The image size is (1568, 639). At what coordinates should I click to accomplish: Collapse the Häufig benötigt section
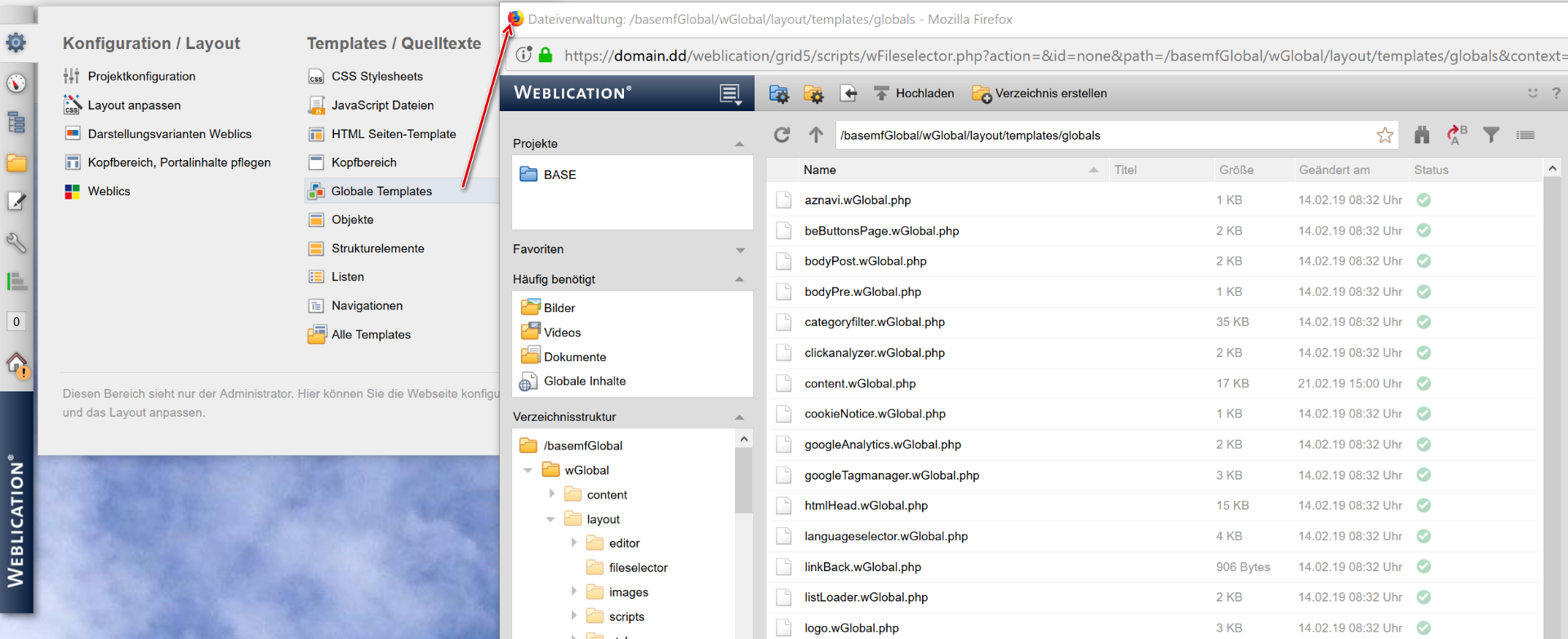tap(740, 279)
